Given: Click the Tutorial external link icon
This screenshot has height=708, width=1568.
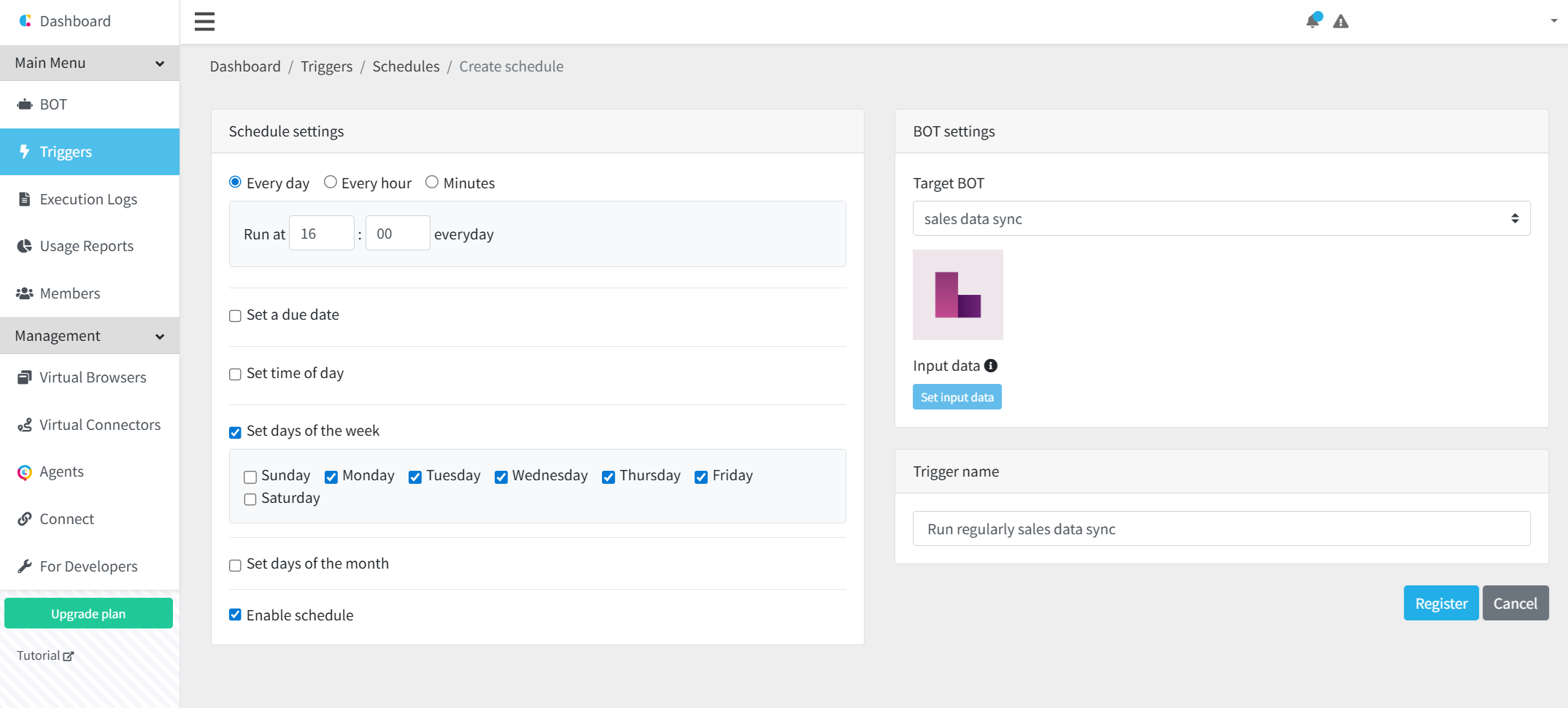Looking at the screenshot, I should point(69,656).
